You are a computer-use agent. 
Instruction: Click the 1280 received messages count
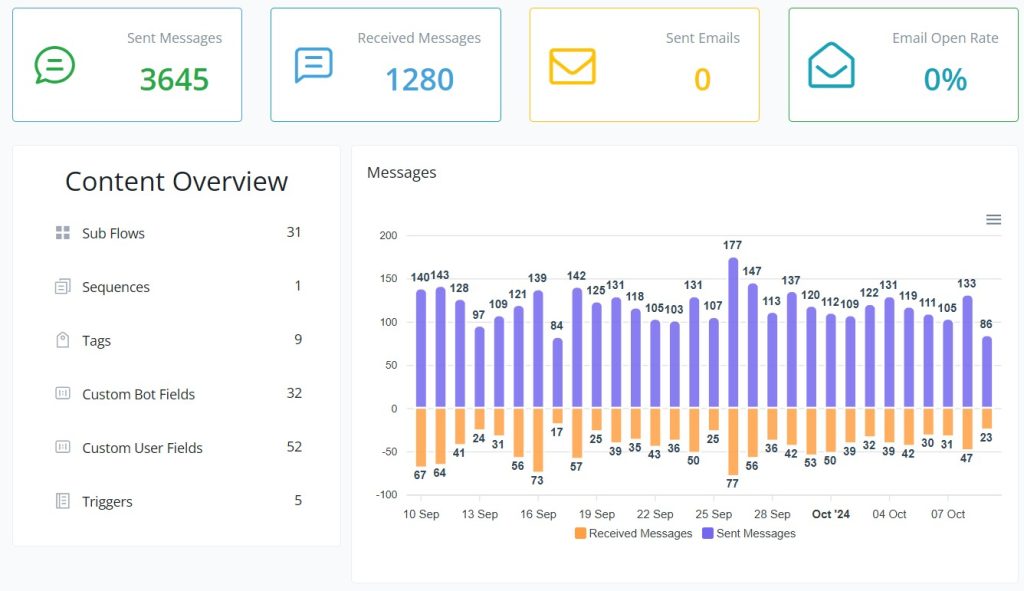tap(419, 80)
